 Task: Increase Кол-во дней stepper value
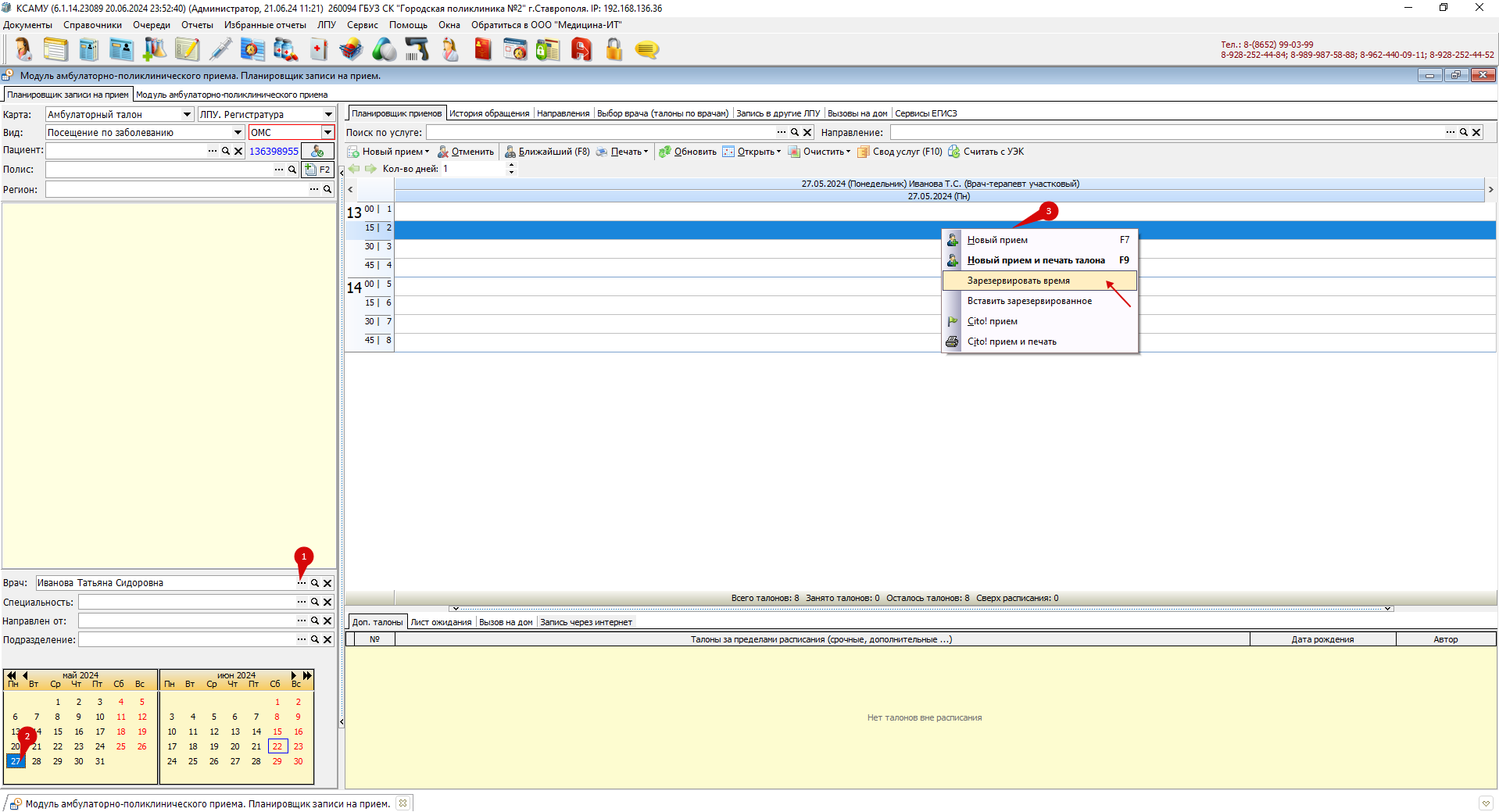click(511, 166)
